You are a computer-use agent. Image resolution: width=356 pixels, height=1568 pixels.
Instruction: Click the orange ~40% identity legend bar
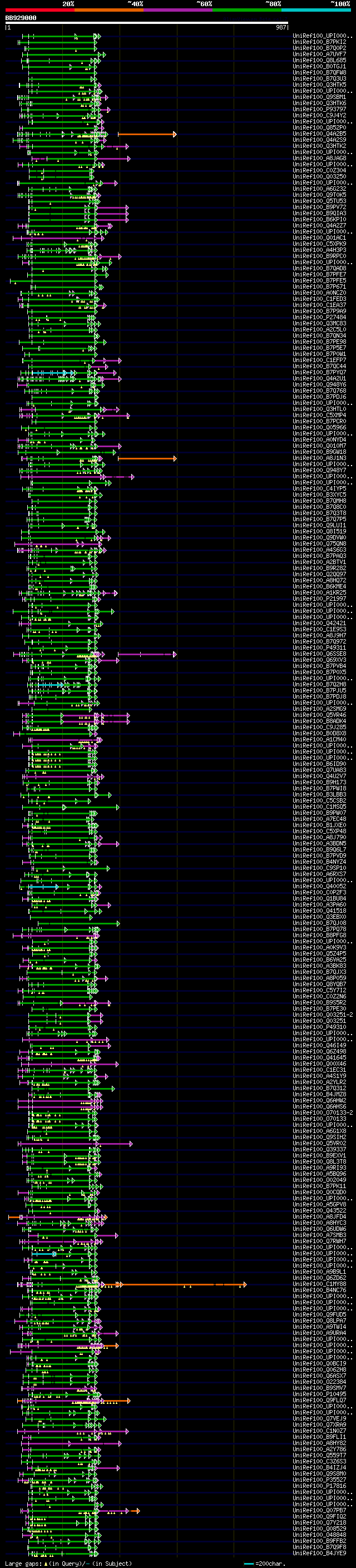(x=109, y=10)
